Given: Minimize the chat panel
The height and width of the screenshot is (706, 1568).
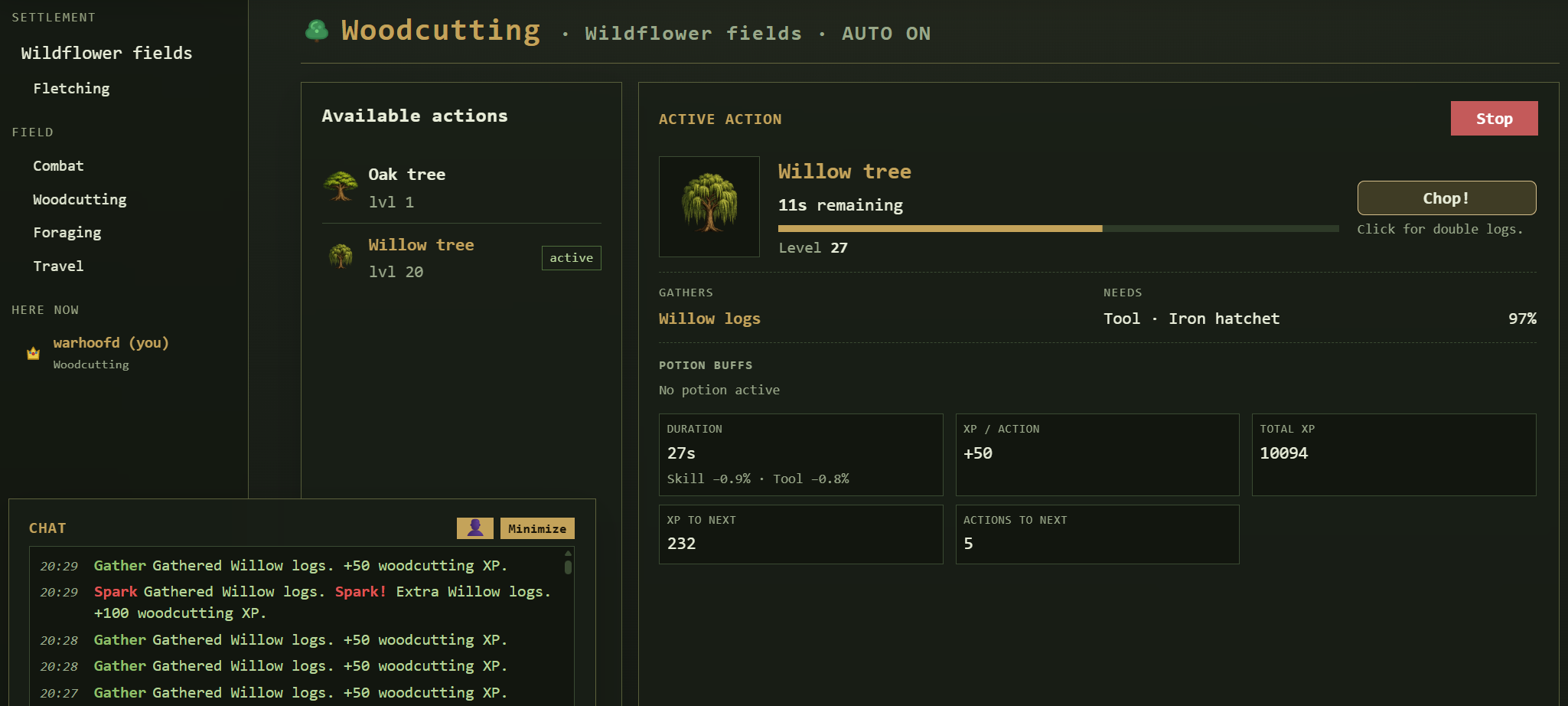Looking at the screenshot, I should pyautogui.click(x=537, y=528).
